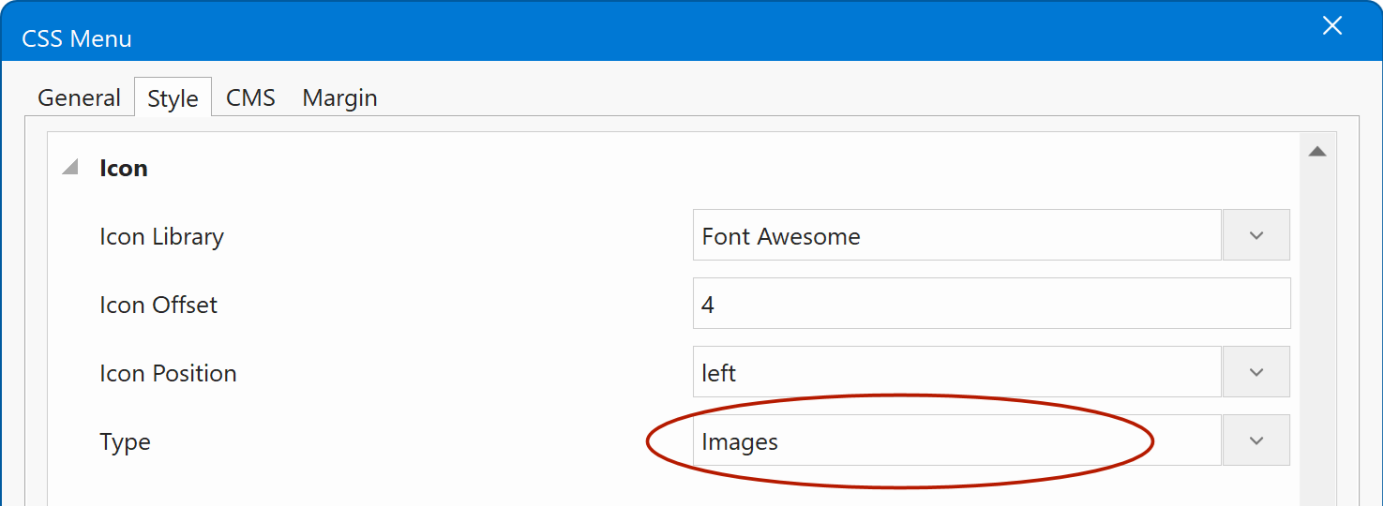Click the Type property label
Image resolution: width=1384 pixels, height=507 pixels.
point(125,442)
